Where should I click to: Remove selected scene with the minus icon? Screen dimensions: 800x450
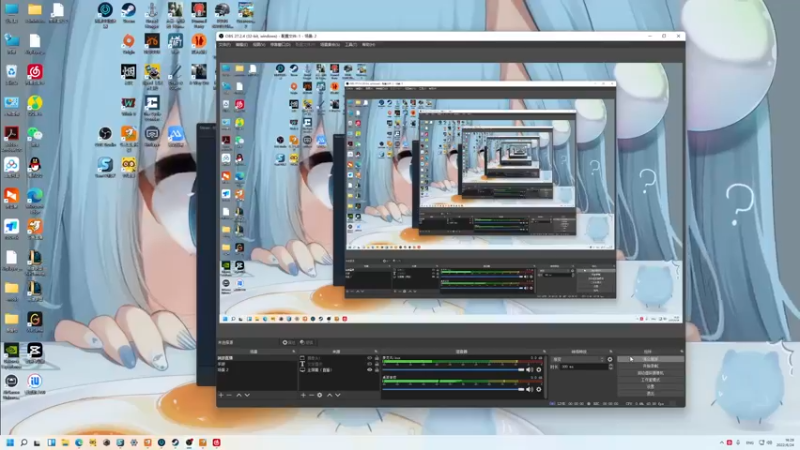tap(229, 395)
